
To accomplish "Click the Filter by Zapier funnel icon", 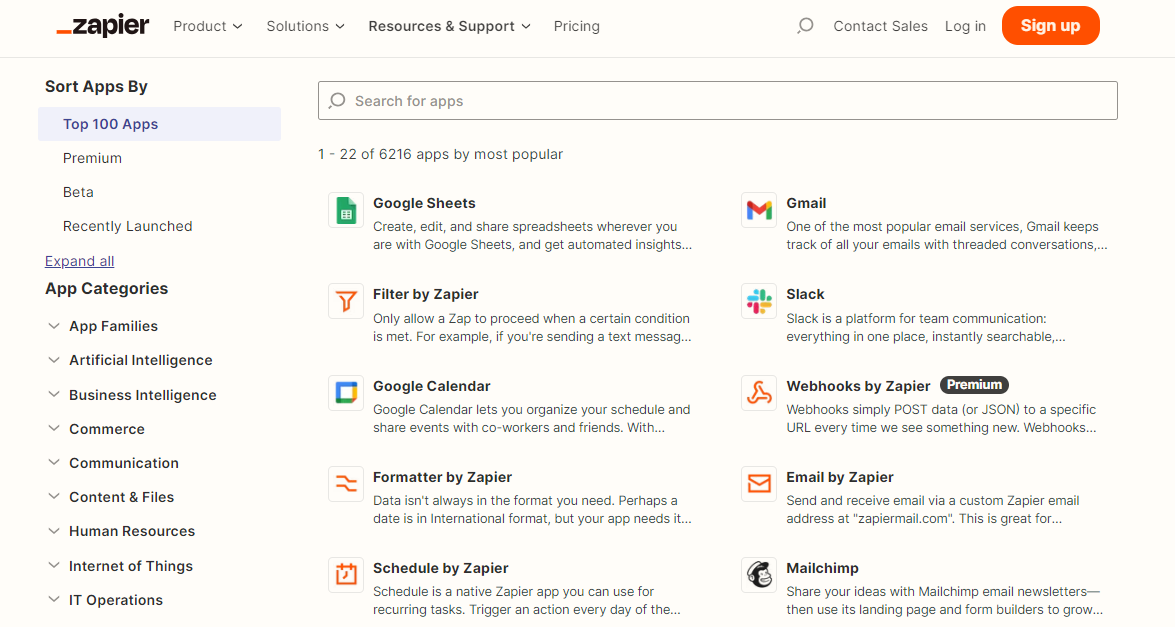I will tap(346, 302).
